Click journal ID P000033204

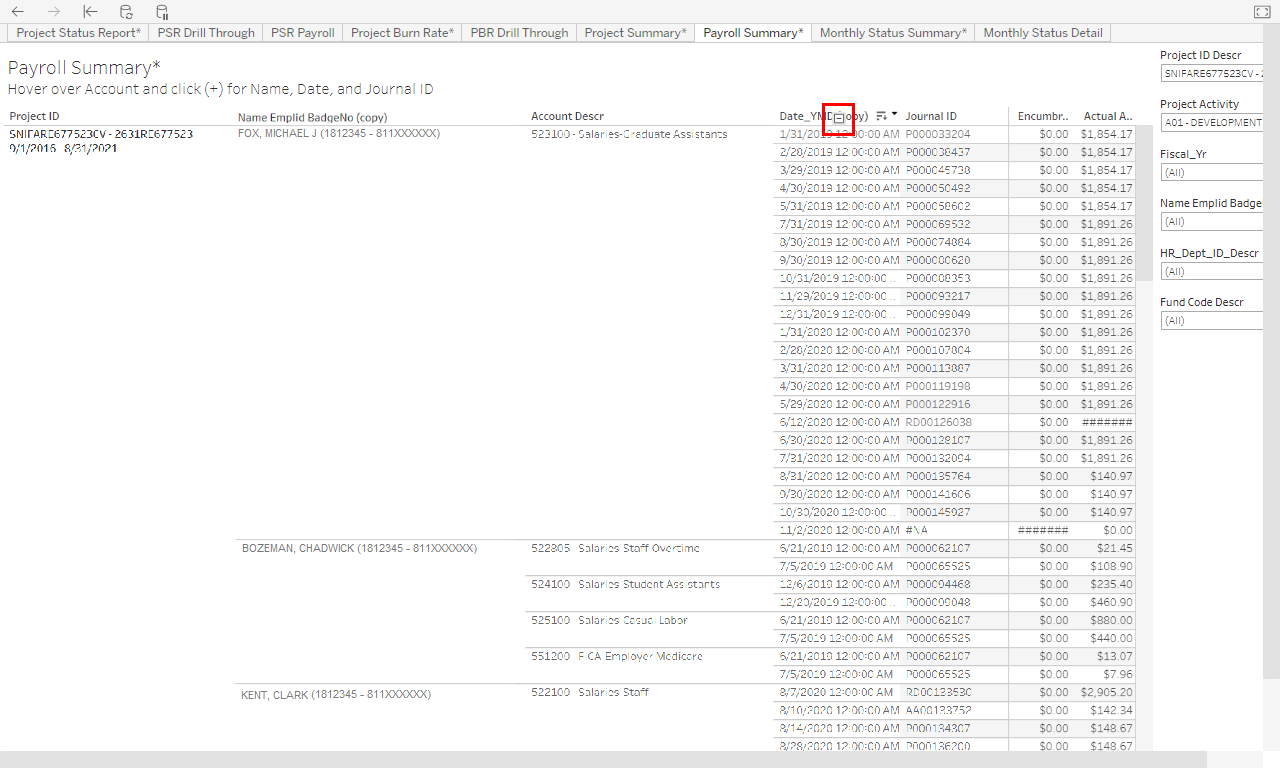pos(938,134)
